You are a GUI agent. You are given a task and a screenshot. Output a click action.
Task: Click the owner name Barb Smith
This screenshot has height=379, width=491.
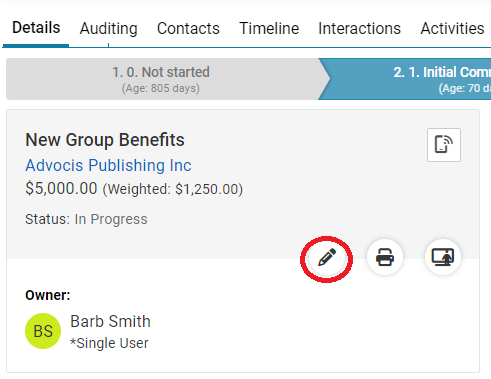[110, 322]
